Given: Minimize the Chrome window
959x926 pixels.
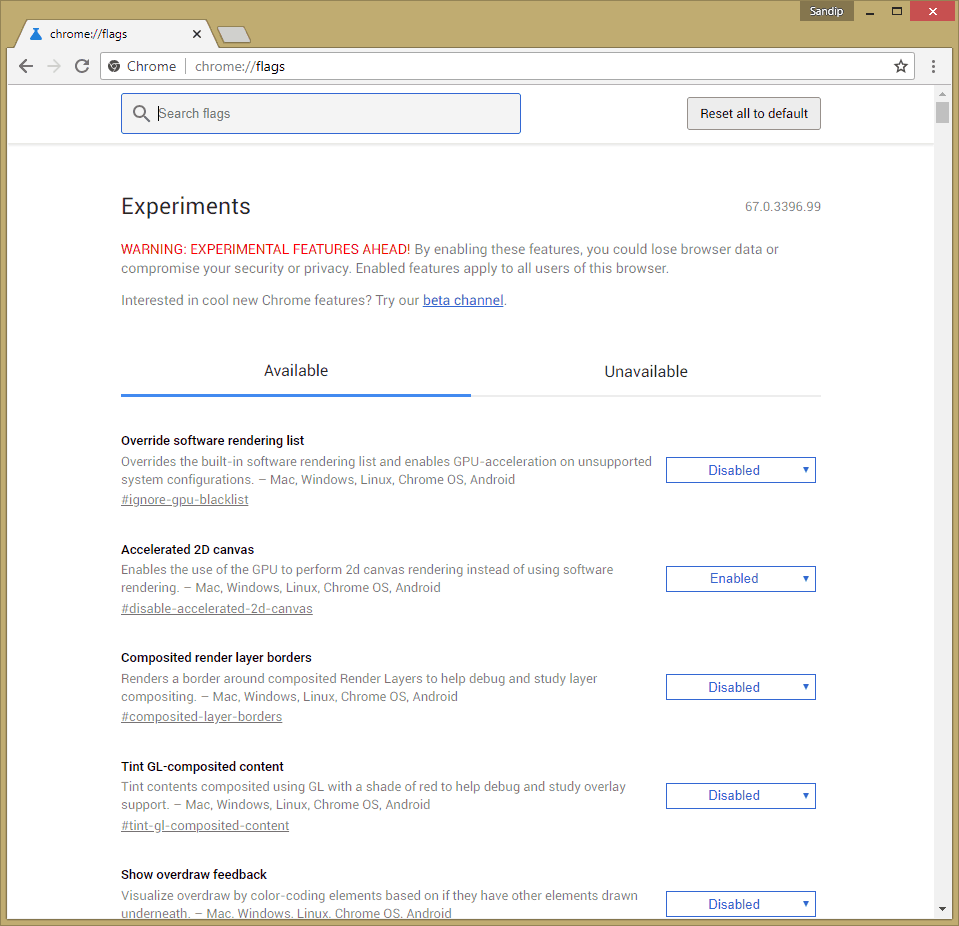Looking at the screenshot, I should (x=870, y=11).
